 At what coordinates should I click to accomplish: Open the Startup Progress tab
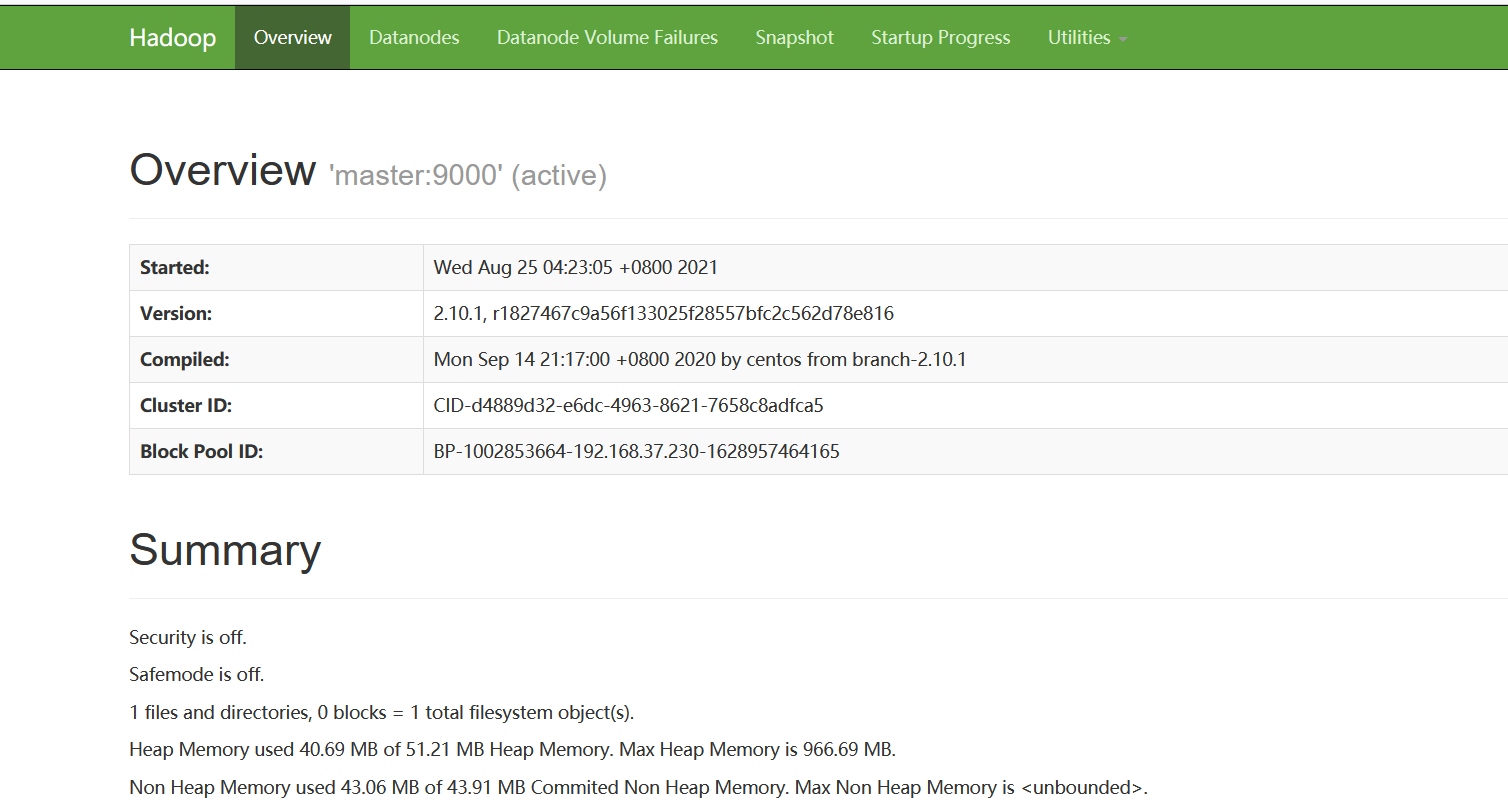[x=940, y=37]
